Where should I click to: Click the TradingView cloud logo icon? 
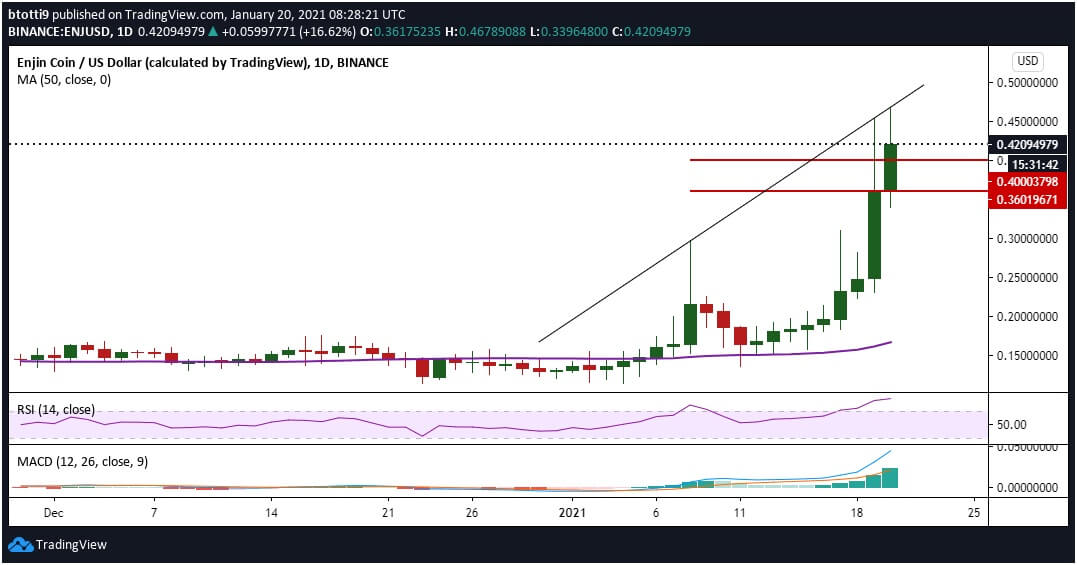point(20,545)
